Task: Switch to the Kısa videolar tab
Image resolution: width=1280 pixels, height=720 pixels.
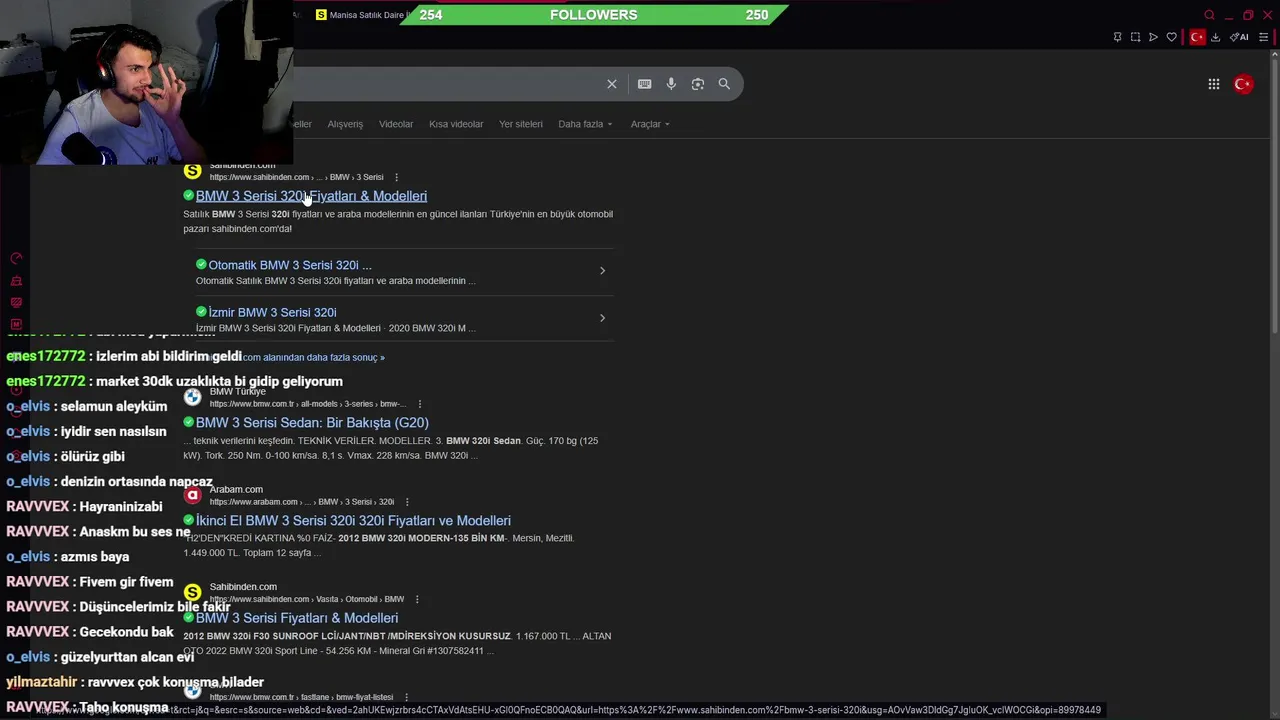Action: pyautogui.click(x=456, y=124)
